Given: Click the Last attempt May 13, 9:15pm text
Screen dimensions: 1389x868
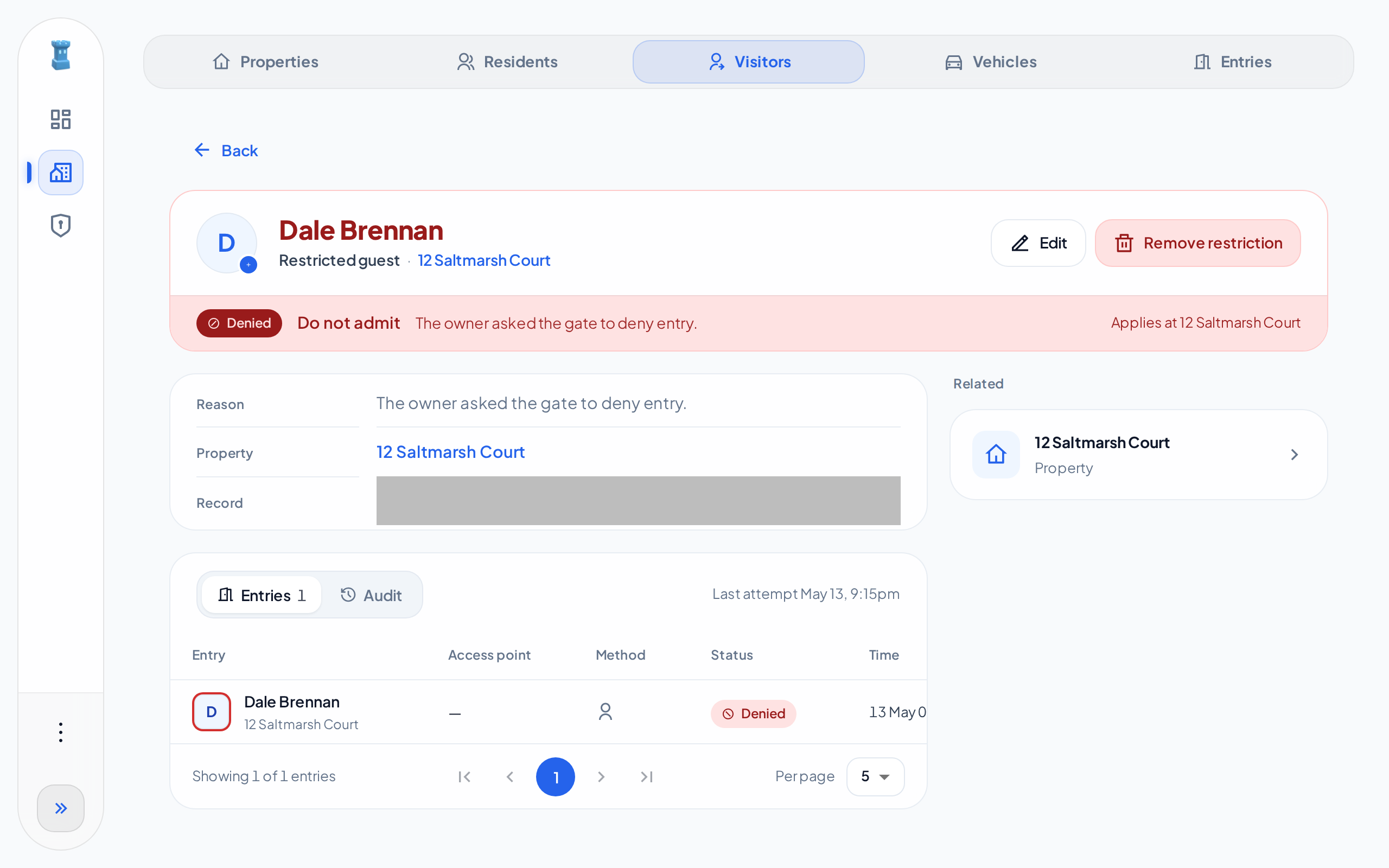Looking at the screenshot, I should coord(806,594).
